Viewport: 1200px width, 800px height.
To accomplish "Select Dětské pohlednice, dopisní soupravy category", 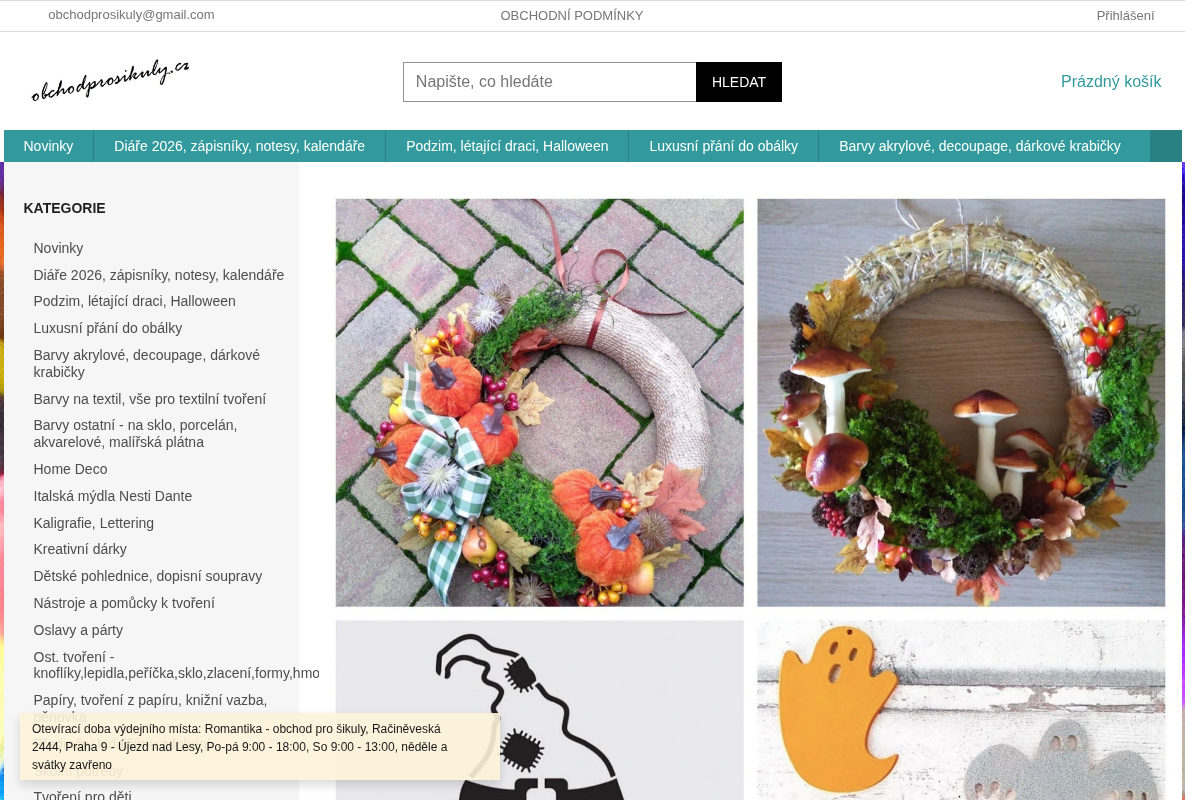I will click(x=148, y=576).
